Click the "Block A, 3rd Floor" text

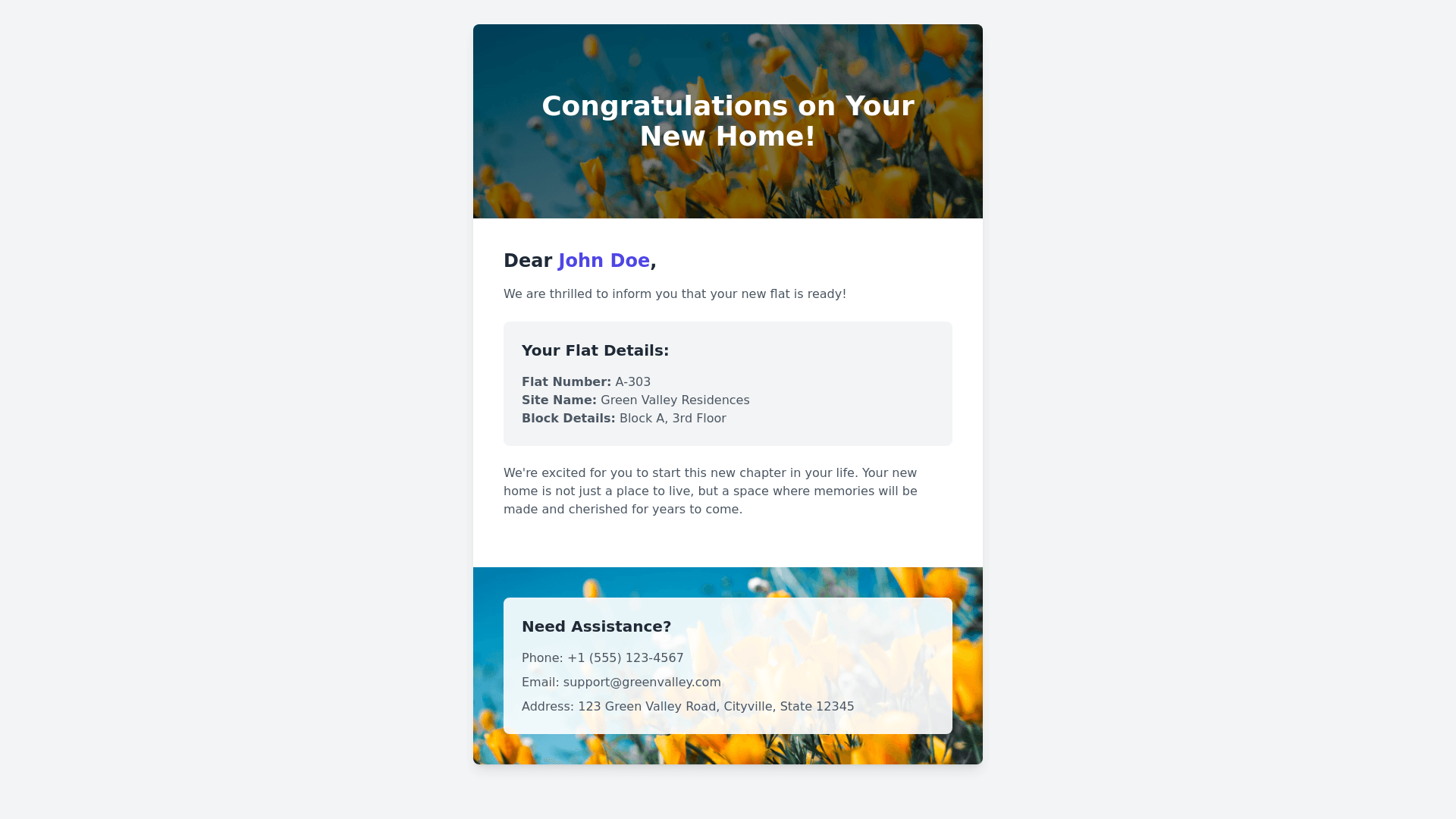point(673,419)
